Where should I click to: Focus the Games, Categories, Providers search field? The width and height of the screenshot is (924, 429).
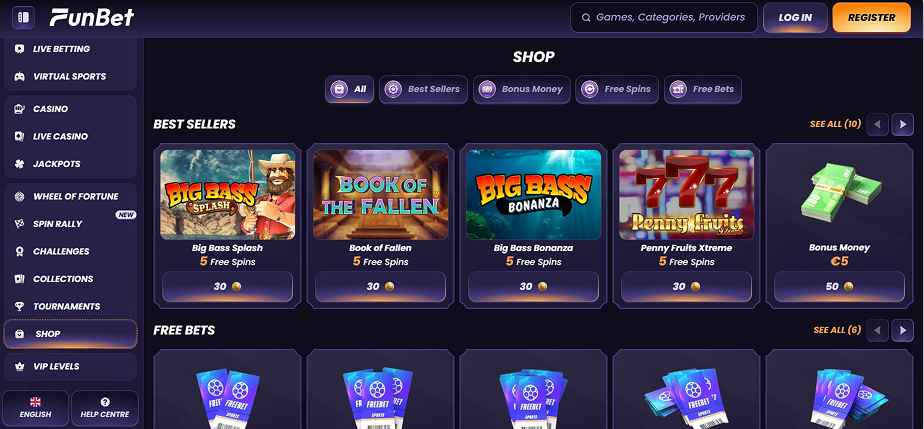pos(664,18)
